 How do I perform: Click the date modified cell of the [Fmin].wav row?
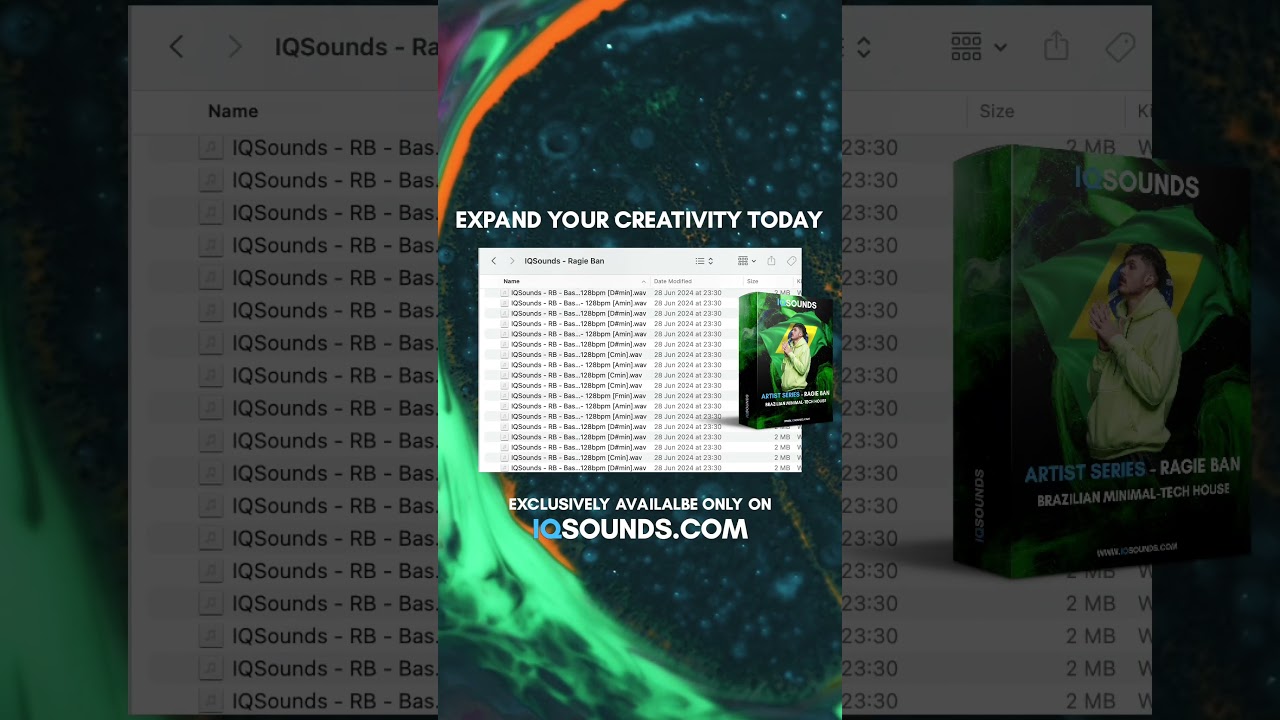[688, 396]
